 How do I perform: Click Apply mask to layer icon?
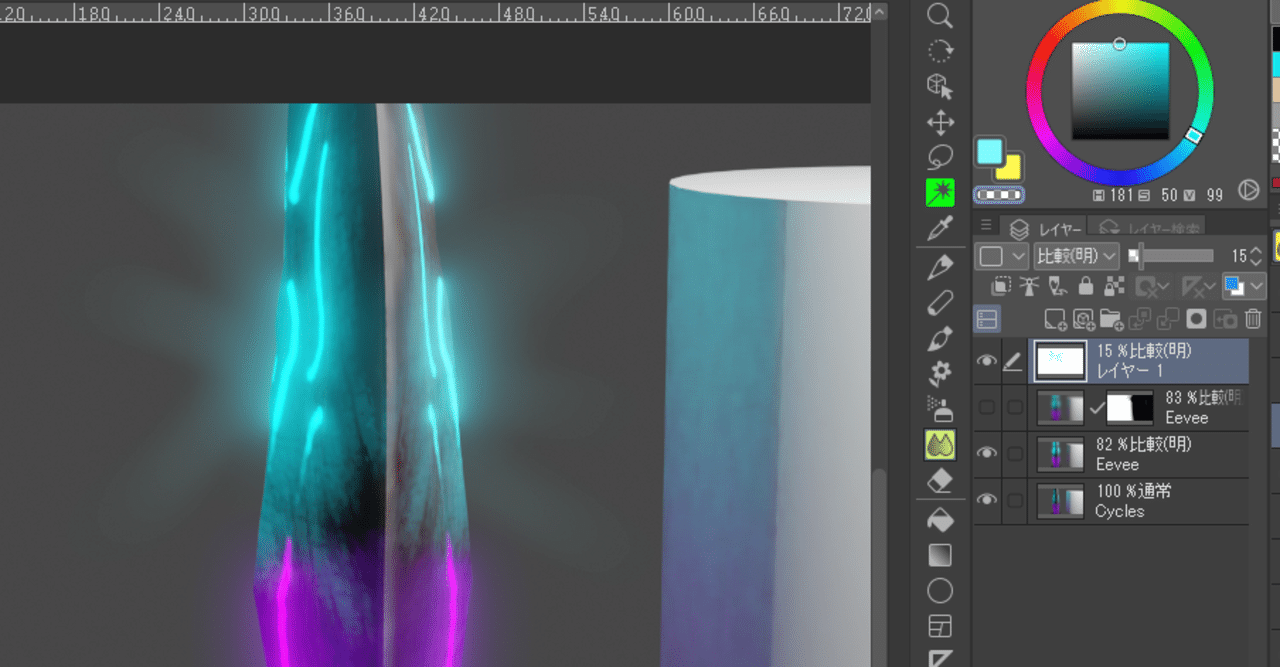(1224, 319)
